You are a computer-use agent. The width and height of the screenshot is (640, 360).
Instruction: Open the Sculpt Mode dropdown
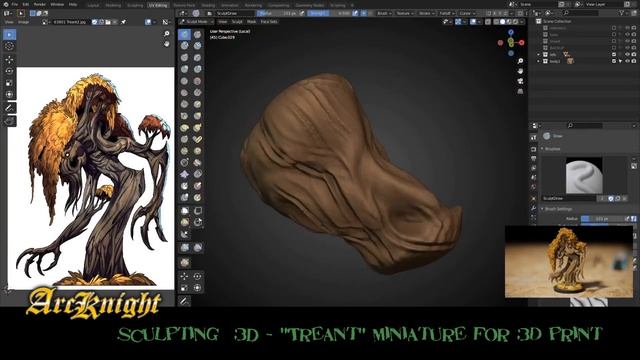[196, 22]
